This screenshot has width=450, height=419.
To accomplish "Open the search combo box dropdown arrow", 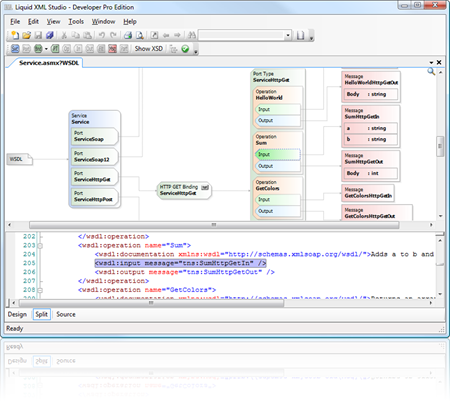I will click(x=288, y=35).
